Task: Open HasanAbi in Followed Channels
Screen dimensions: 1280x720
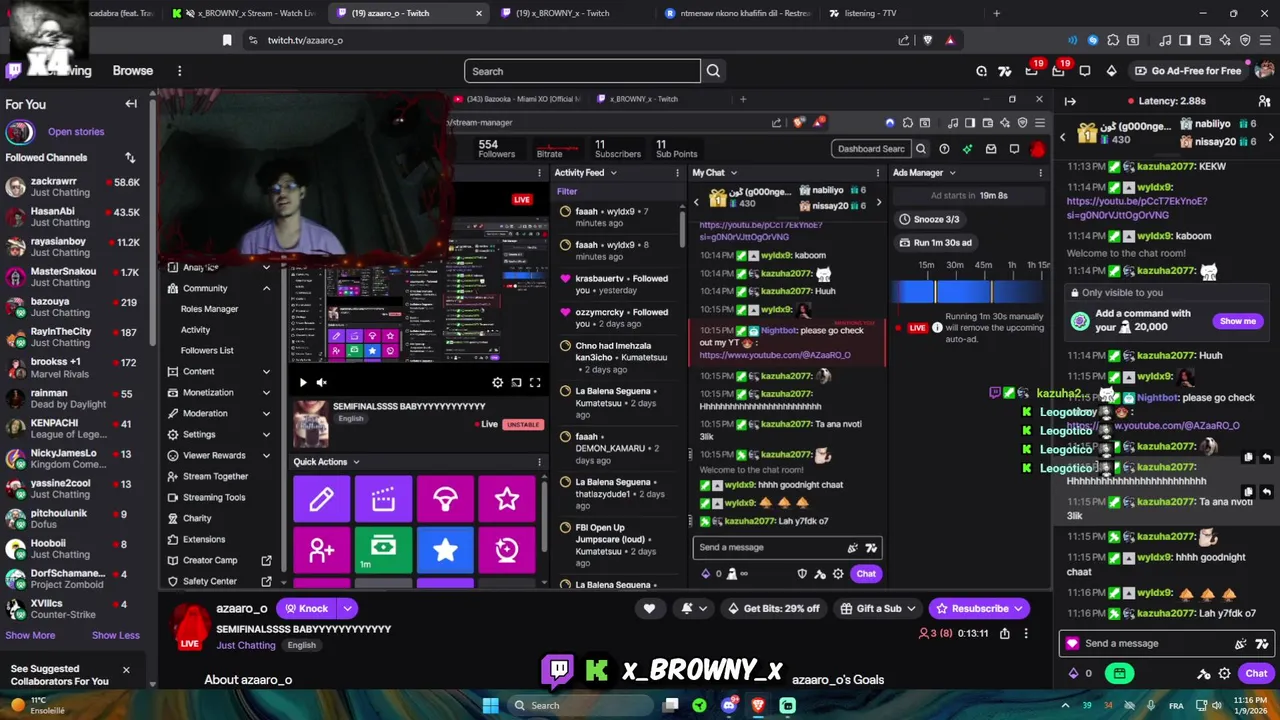Action: tap(72, 217)
